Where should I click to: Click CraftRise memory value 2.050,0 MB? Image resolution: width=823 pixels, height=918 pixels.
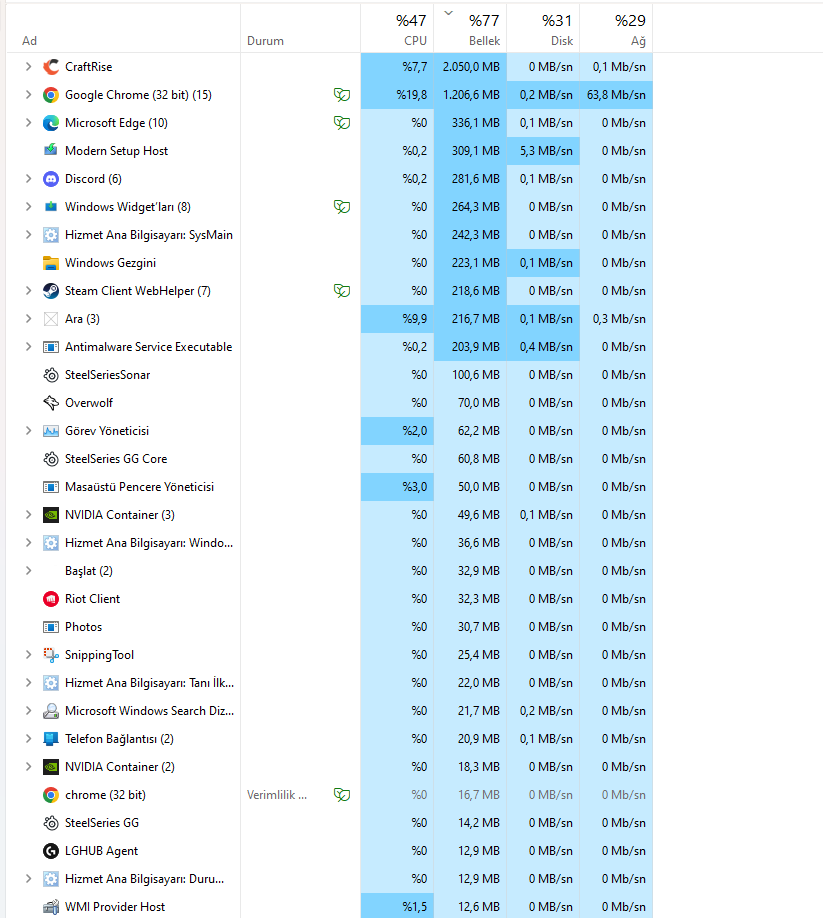471,67
